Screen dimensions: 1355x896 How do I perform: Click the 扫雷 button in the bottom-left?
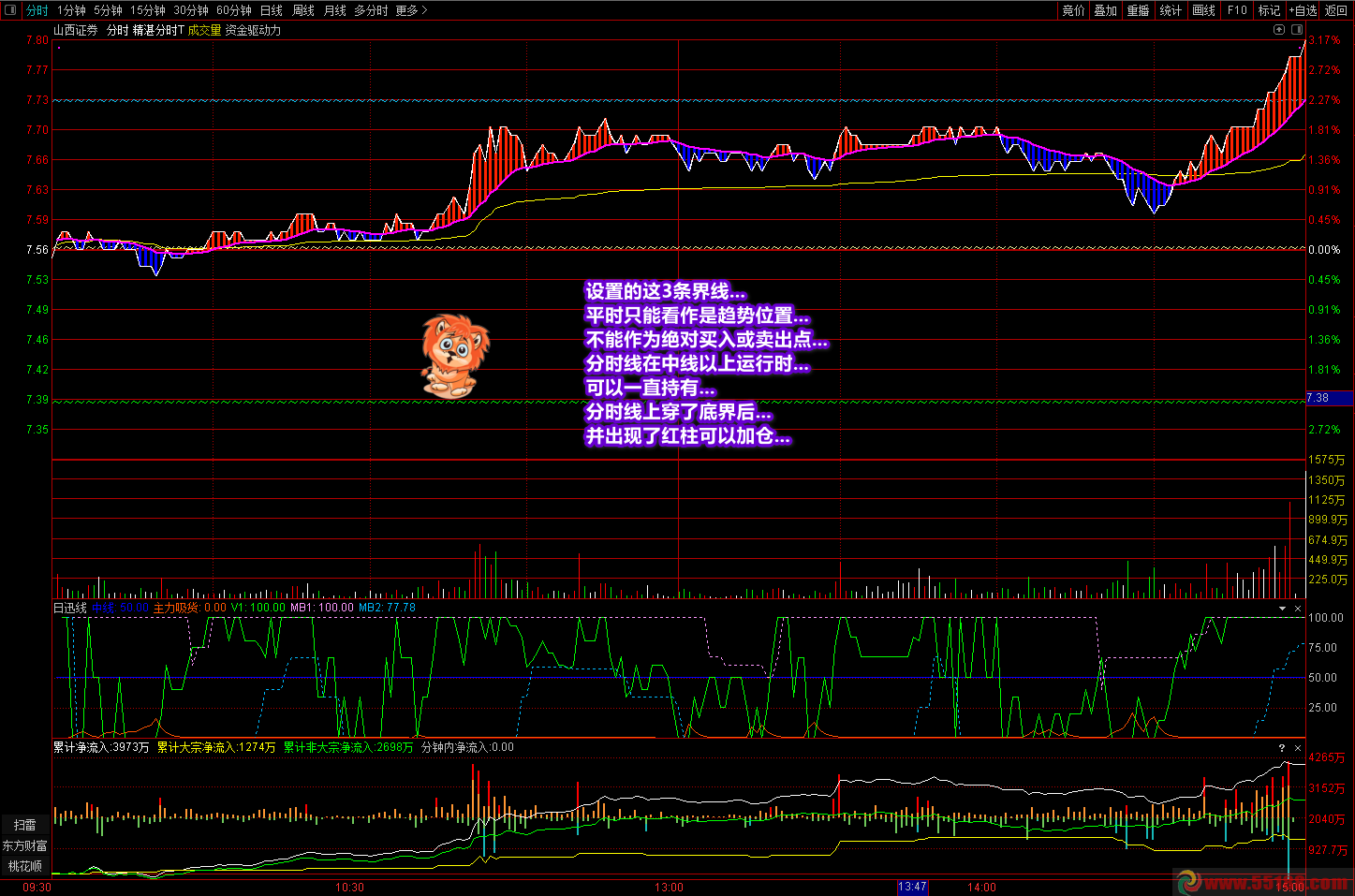pos(25,825)
